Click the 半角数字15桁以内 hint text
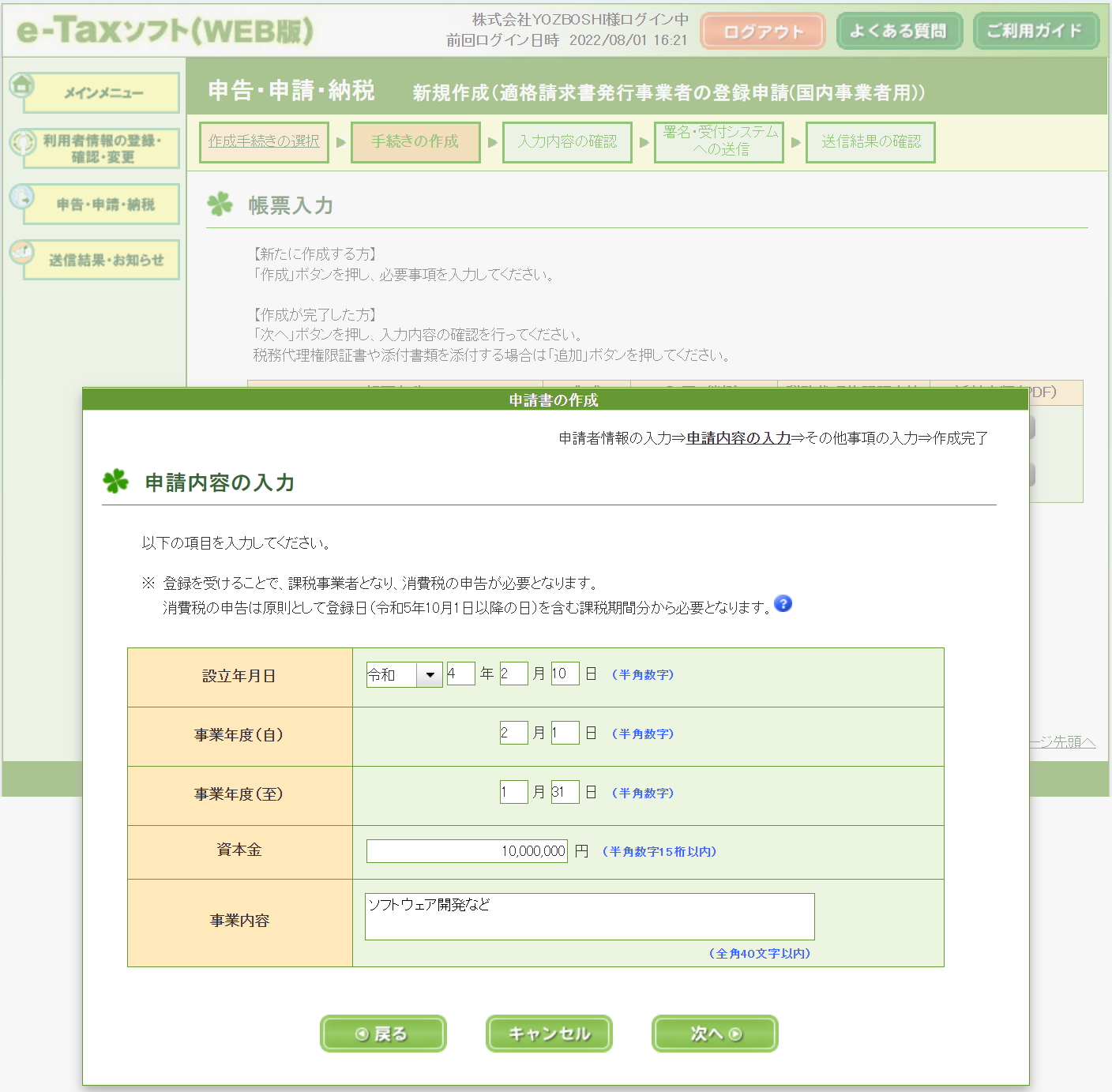1112x1092 pixels. pos(659,852)
